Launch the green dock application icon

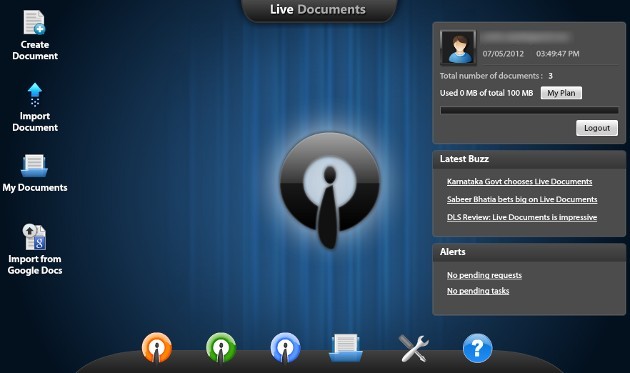(221, 348)
